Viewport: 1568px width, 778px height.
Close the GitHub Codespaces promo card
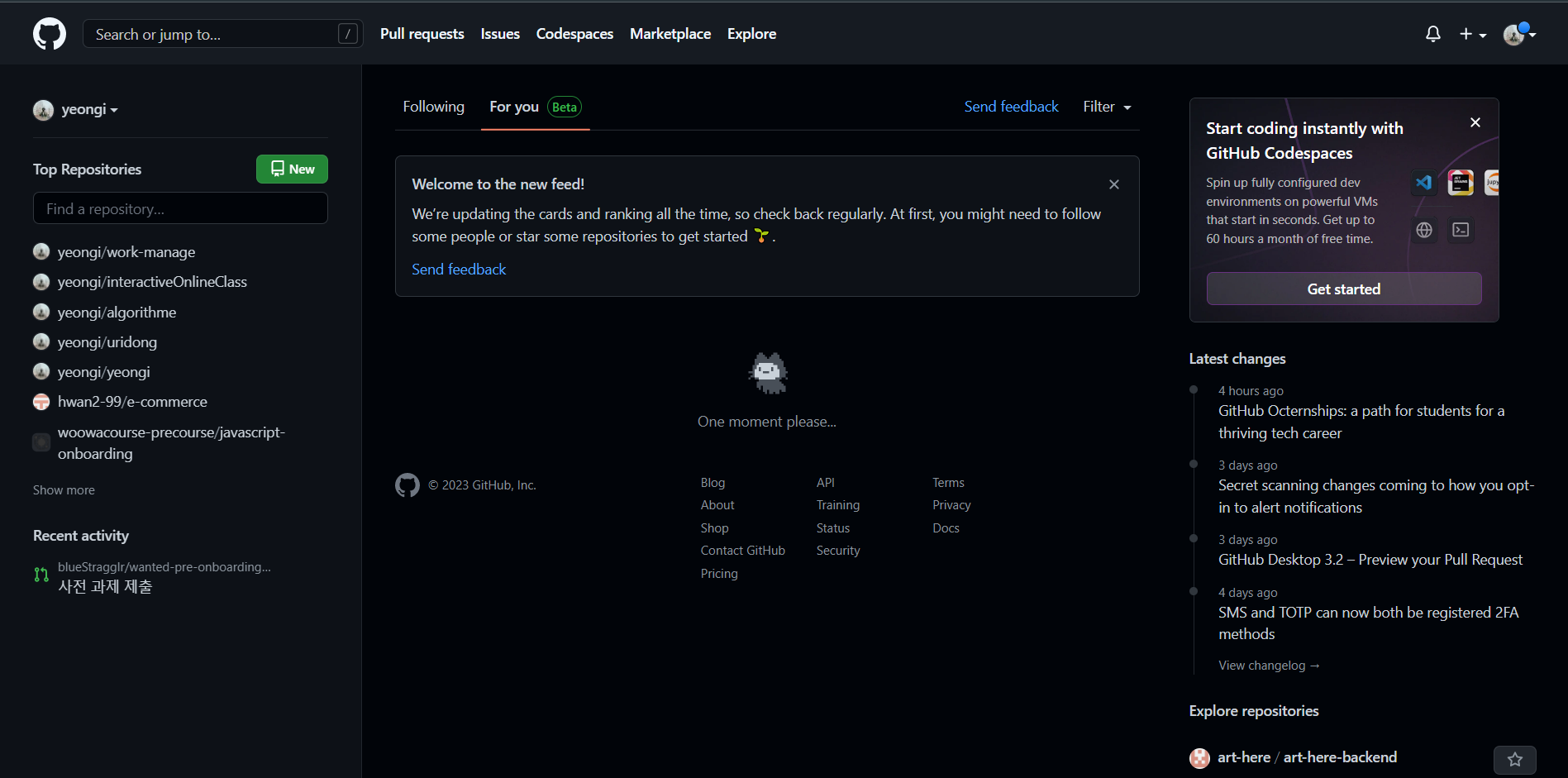pos(1475,122)
